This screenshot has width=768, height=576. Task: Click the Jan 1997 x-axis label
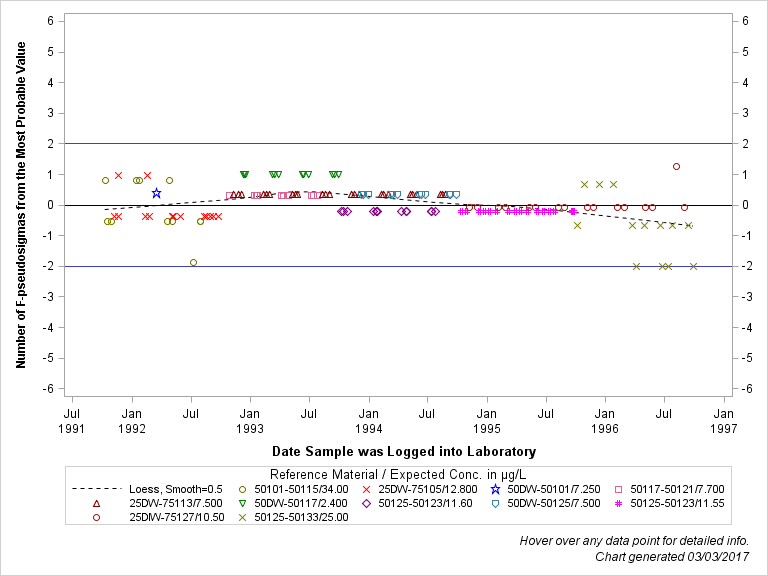[x=724, y=421]
